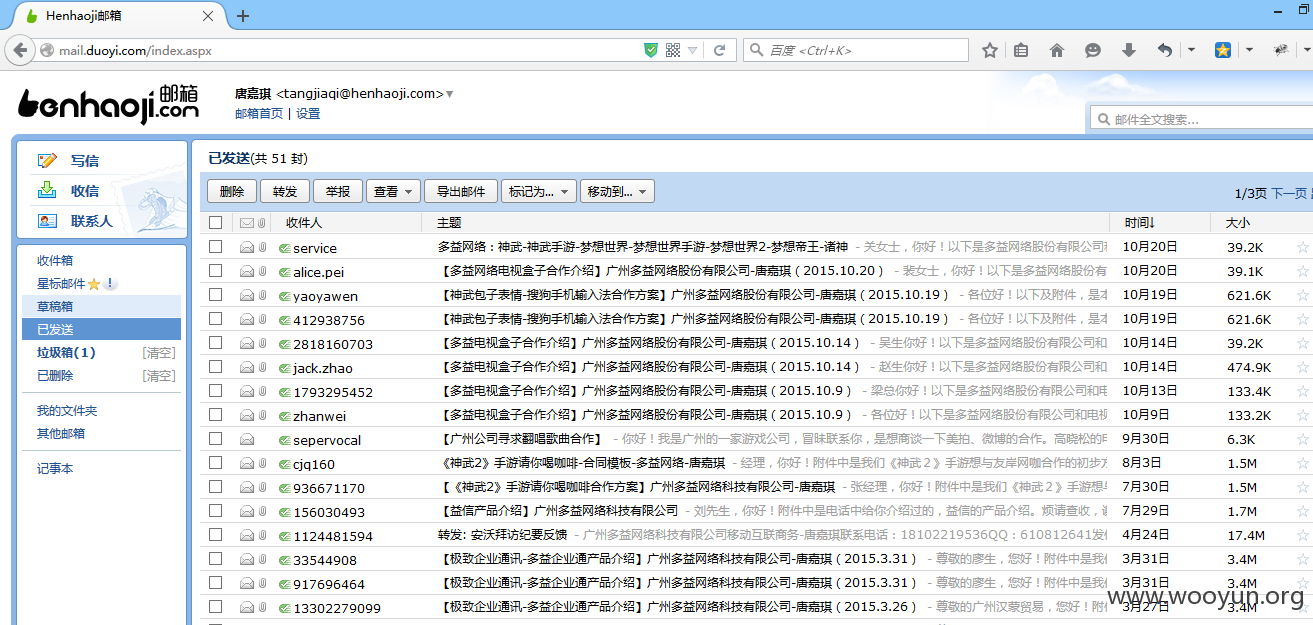The height and width of the screenshot is (625, 1313).
Task: Click the magnifier icon in mail search box
Action: (x=1103, y=119)
